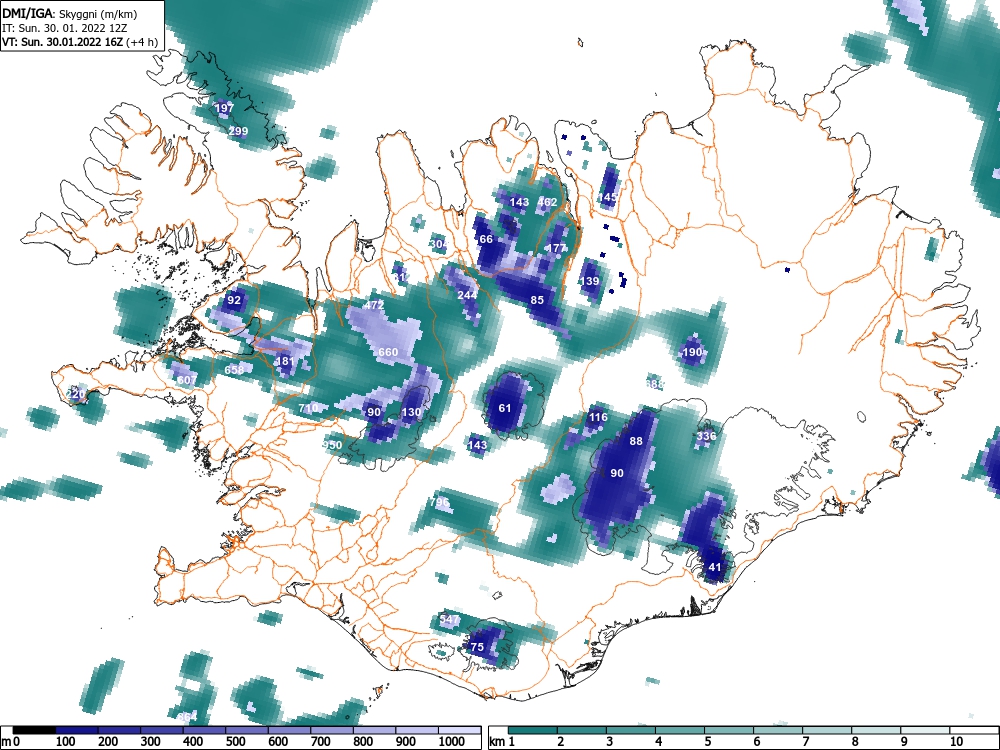Click the "VT: Sun. 30.01.2022 16Z" valid time line

click(64, 42)
